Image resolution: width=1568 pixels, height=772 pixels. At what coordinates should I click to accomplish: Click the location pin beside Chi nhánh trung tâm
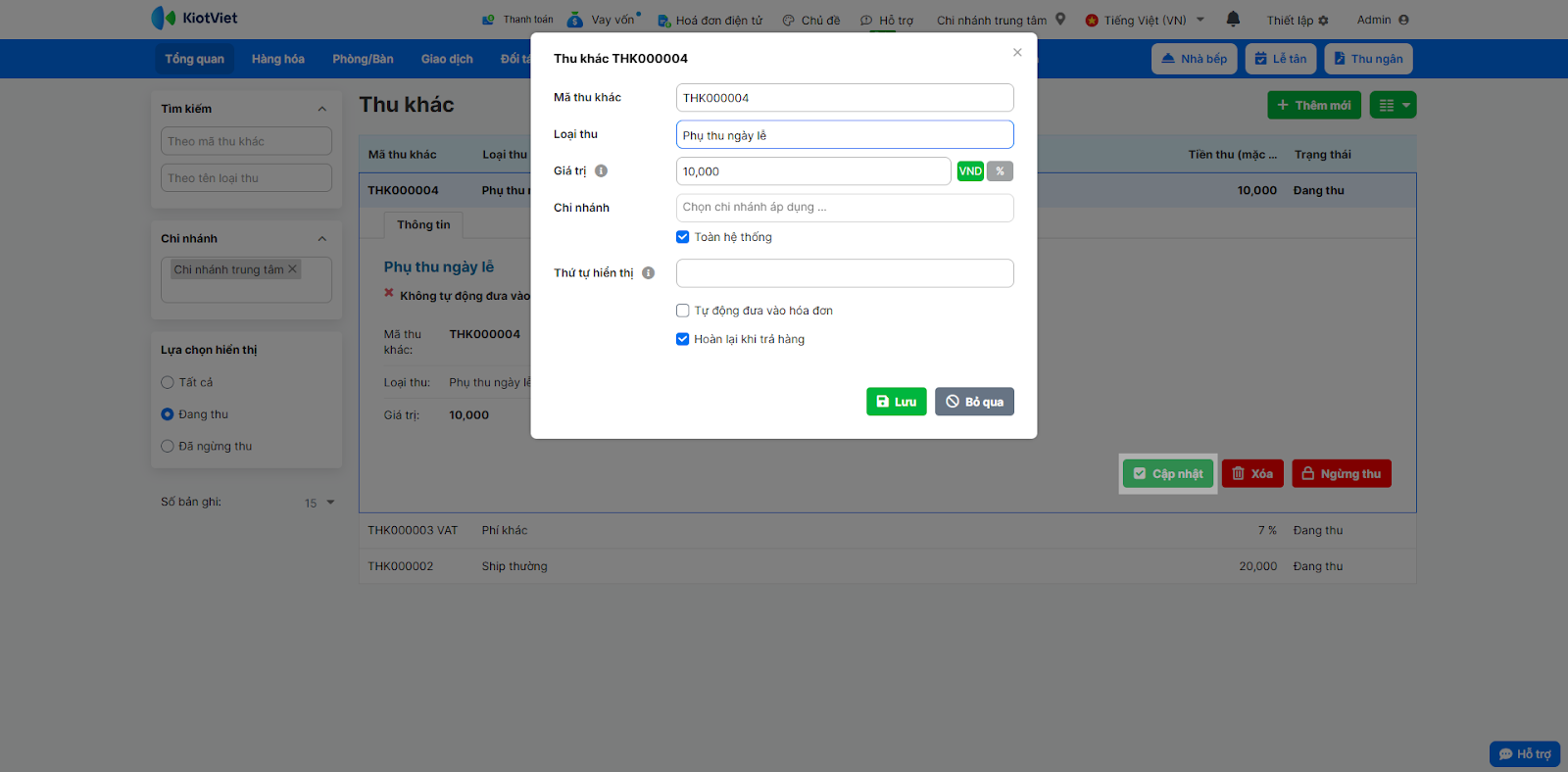pyautogui.click(x=1060, y=19)
